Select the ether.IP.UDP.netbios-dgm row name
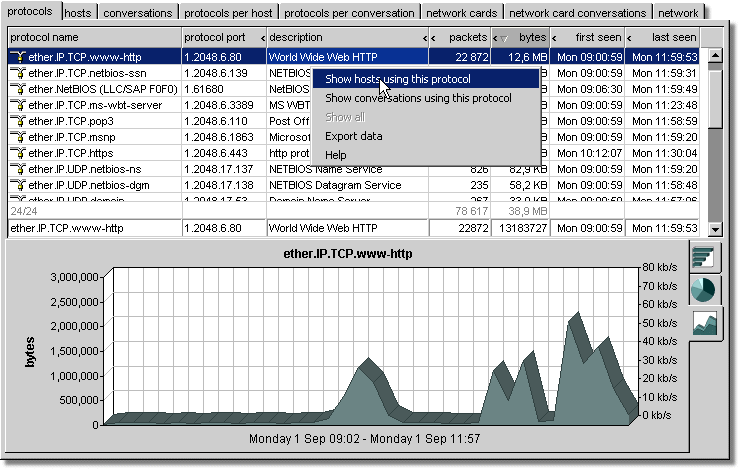Image resolution: width=740 pixels, height=470 pixels. coord(89,185)
